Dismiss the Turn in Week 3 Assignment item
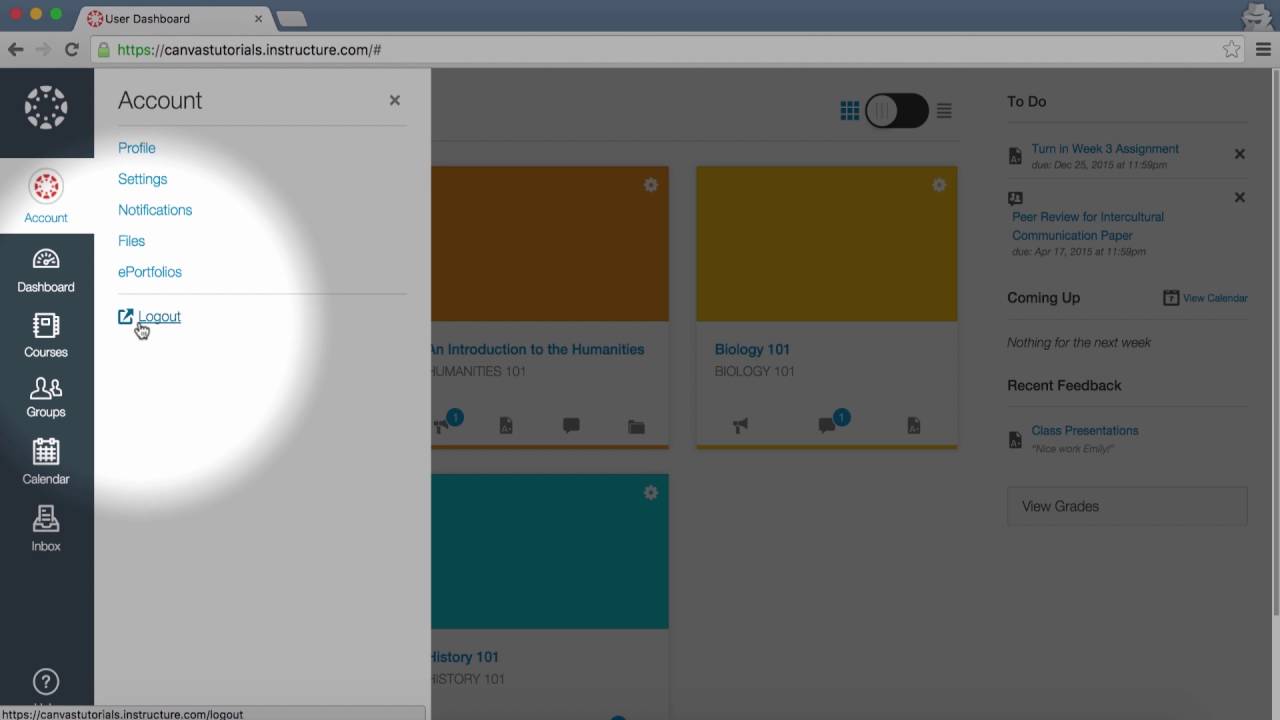Screen dimensions: 1280x720 pos(1240,154)
